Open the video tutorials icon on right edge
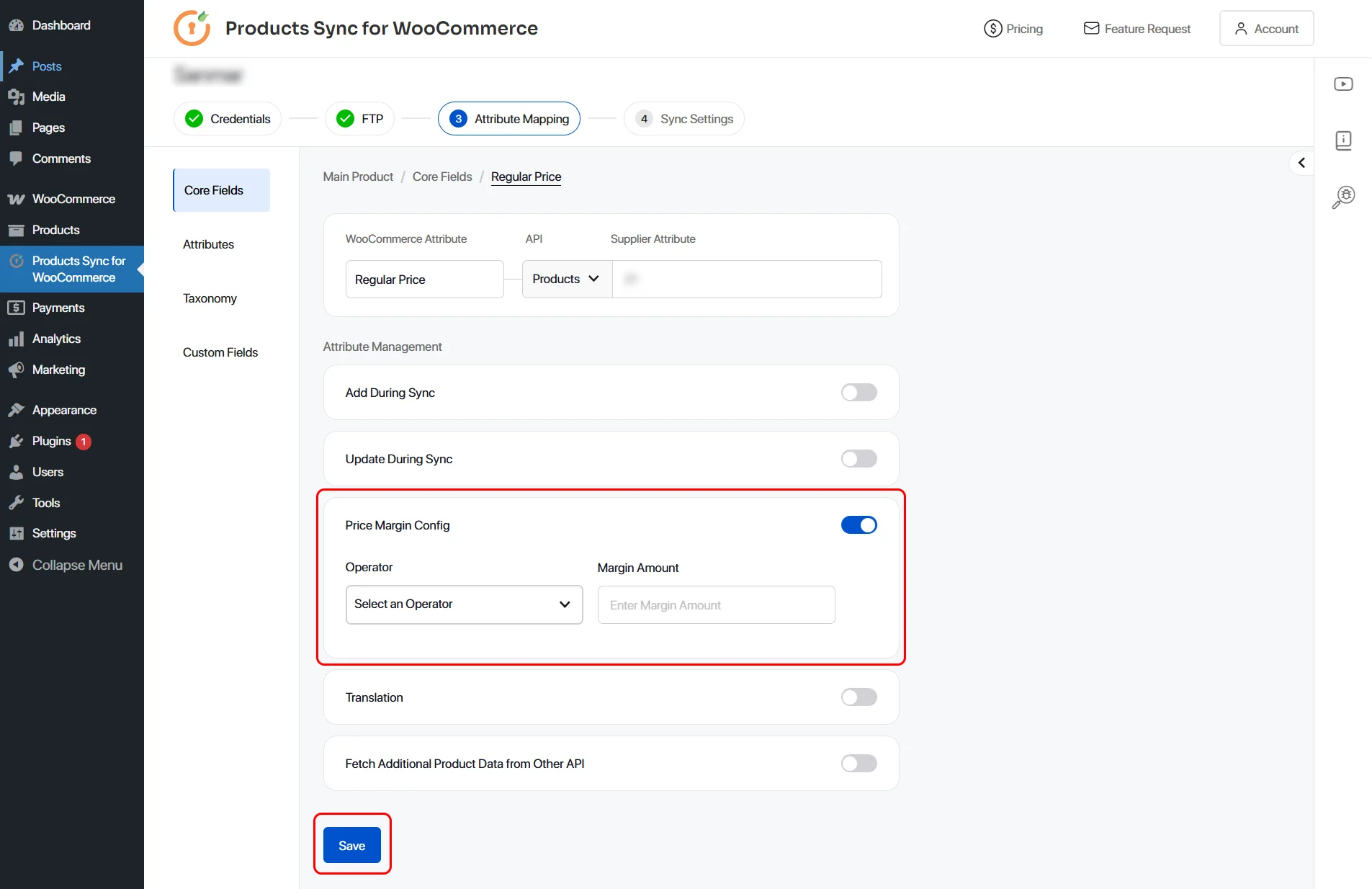 pyautogui.click(x=1342, y=84)
